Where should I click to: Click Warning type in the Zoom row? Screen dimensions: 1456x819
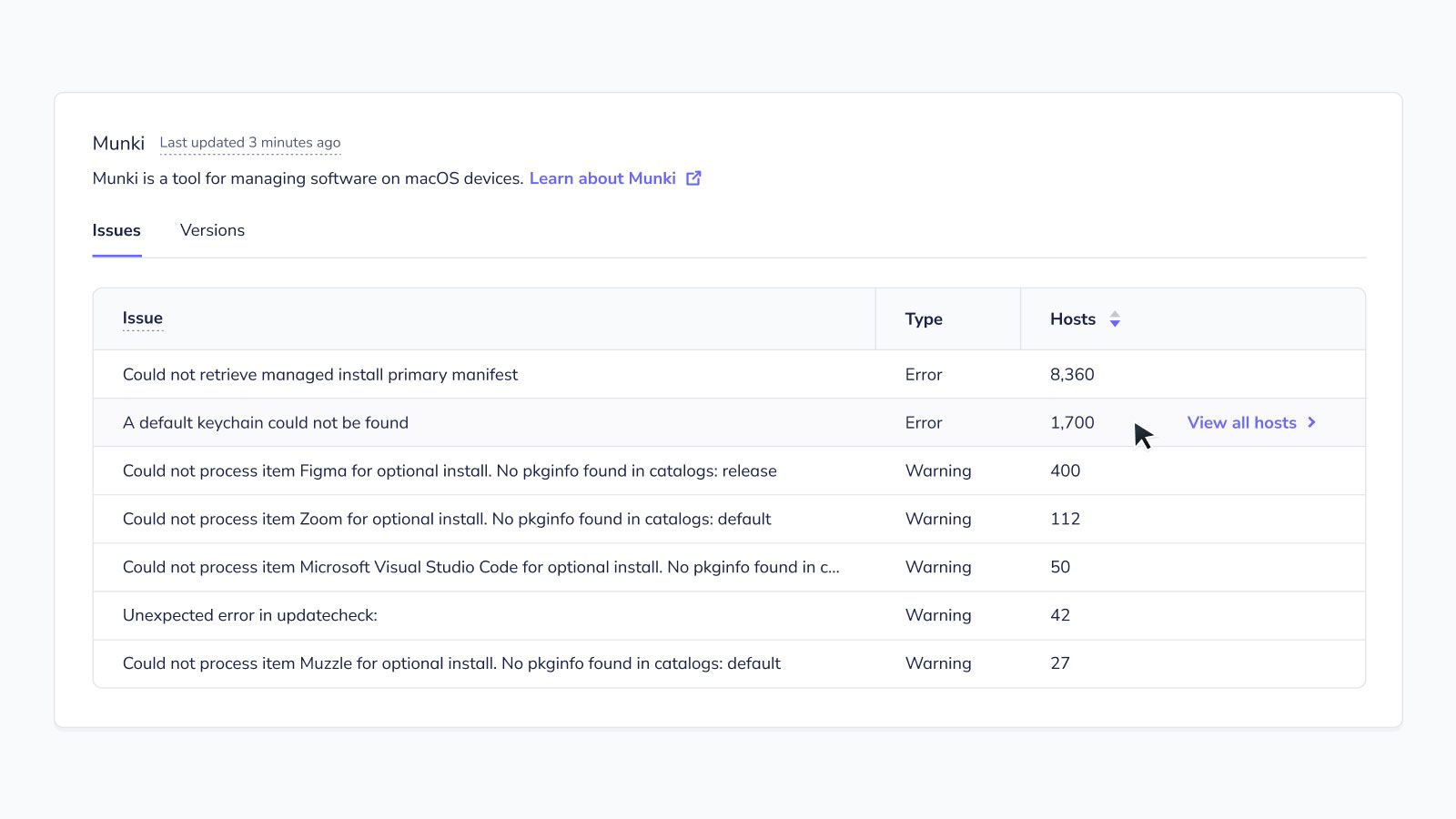pos(938,519)
